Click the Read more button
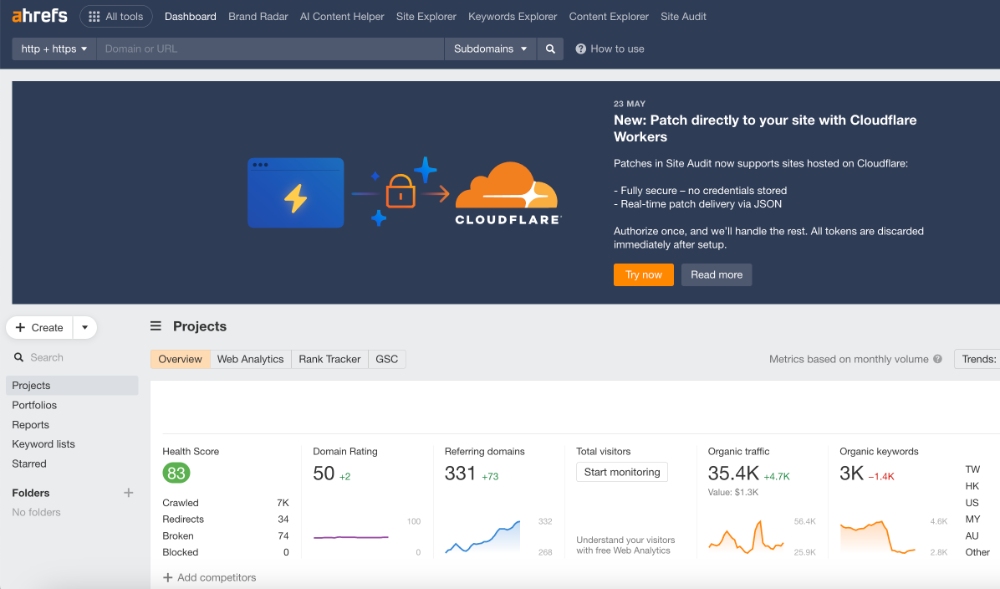Screen dimensions: 1000x589 (716, 275)
